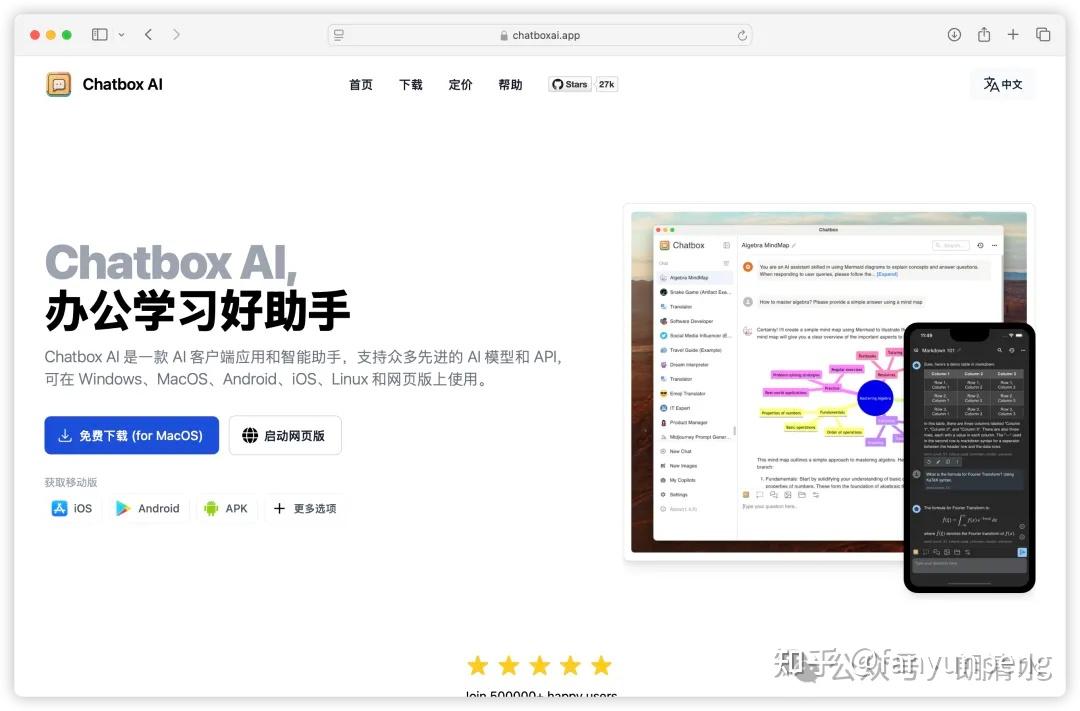The image size is (1080, 711).
Task: Open Safari downloads icon in the toolbar
Action: tap(953, 34)
